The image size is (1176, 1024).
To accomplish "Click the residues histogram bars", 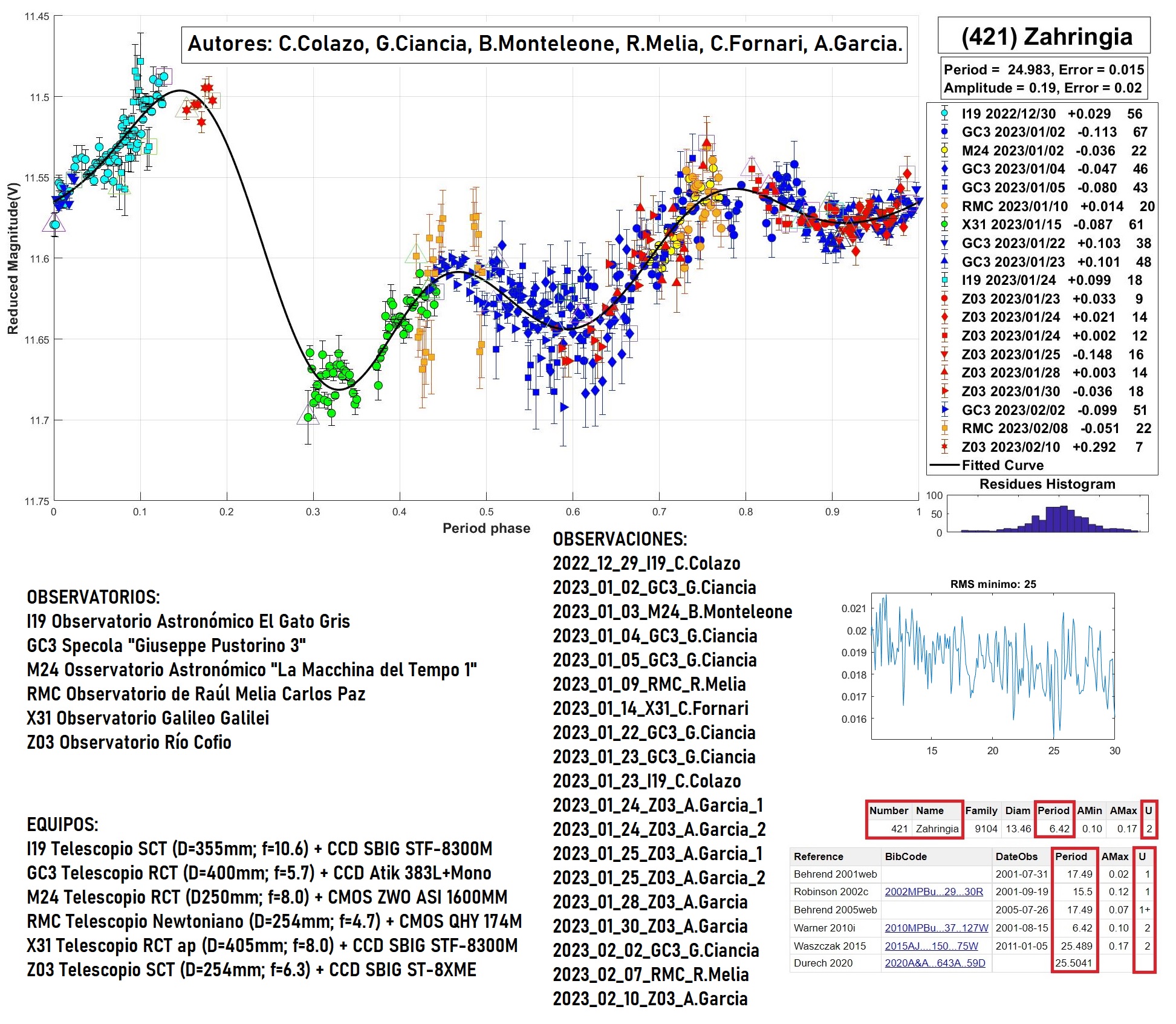I will pos(1050,519).
